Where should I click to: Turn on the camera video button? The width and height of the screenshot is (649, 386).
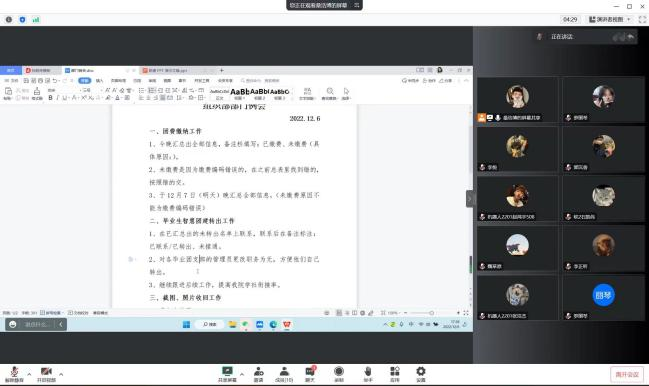coord(46,374)
